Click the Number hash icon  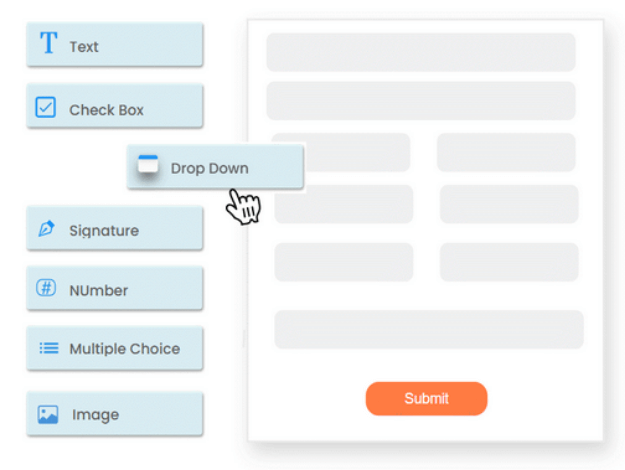pos(46,289)
